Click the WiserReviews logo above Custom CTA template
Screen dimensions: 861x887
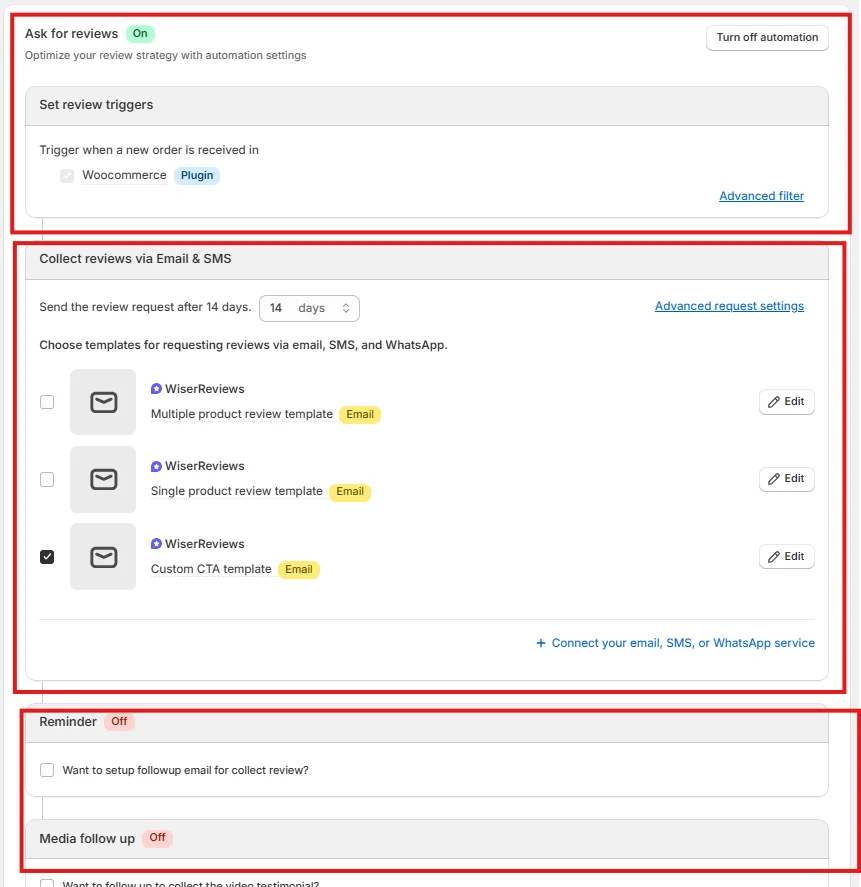click(x=155, y=543)
